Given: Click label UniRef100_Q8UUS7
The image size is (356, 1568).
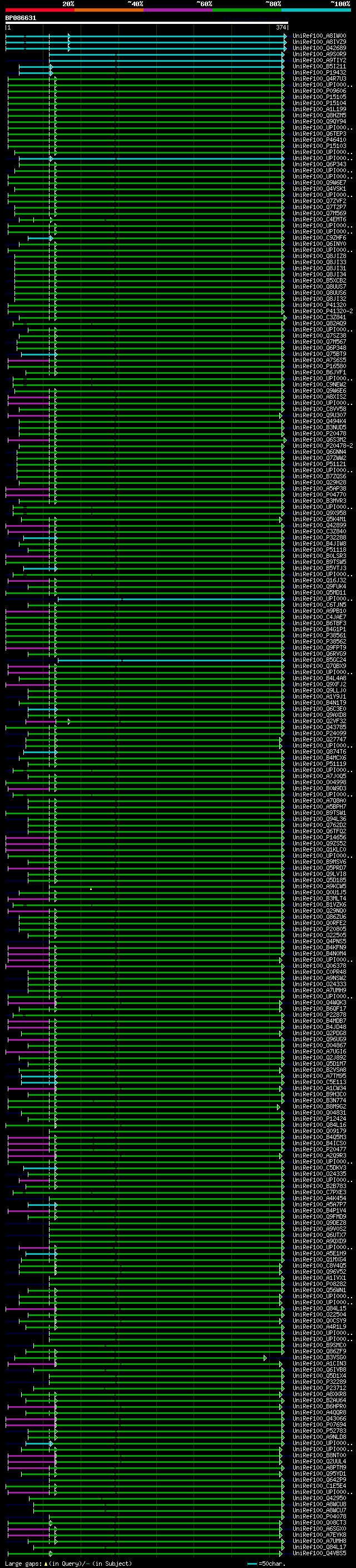Looking at the screenshot, I should 319,286.
